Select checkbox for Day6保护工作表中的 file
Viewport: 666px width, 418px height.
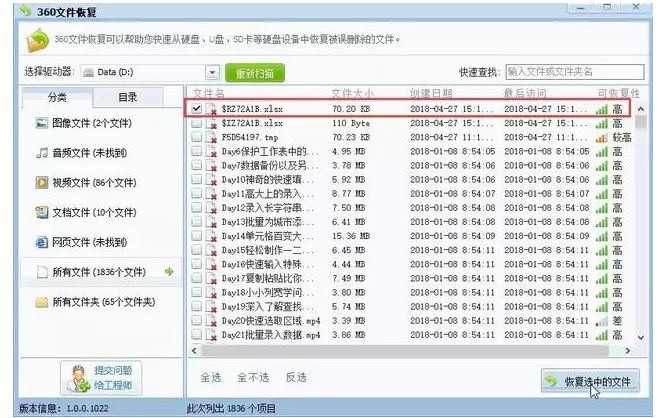click(x=196, y=151)
